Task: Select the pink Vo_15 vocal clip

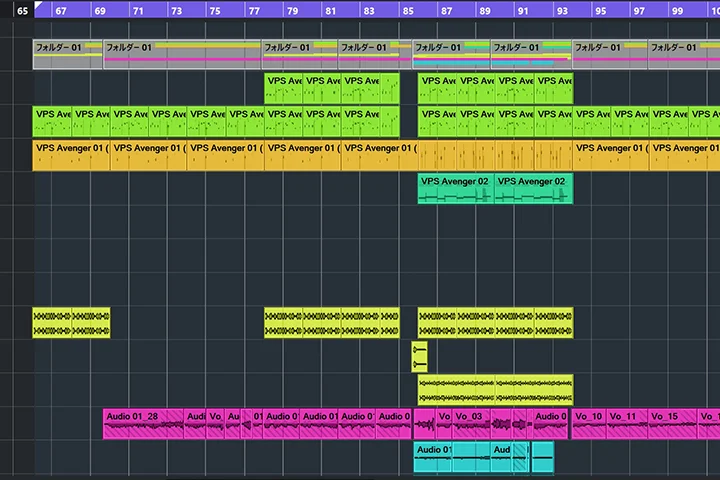Action: 673,424
